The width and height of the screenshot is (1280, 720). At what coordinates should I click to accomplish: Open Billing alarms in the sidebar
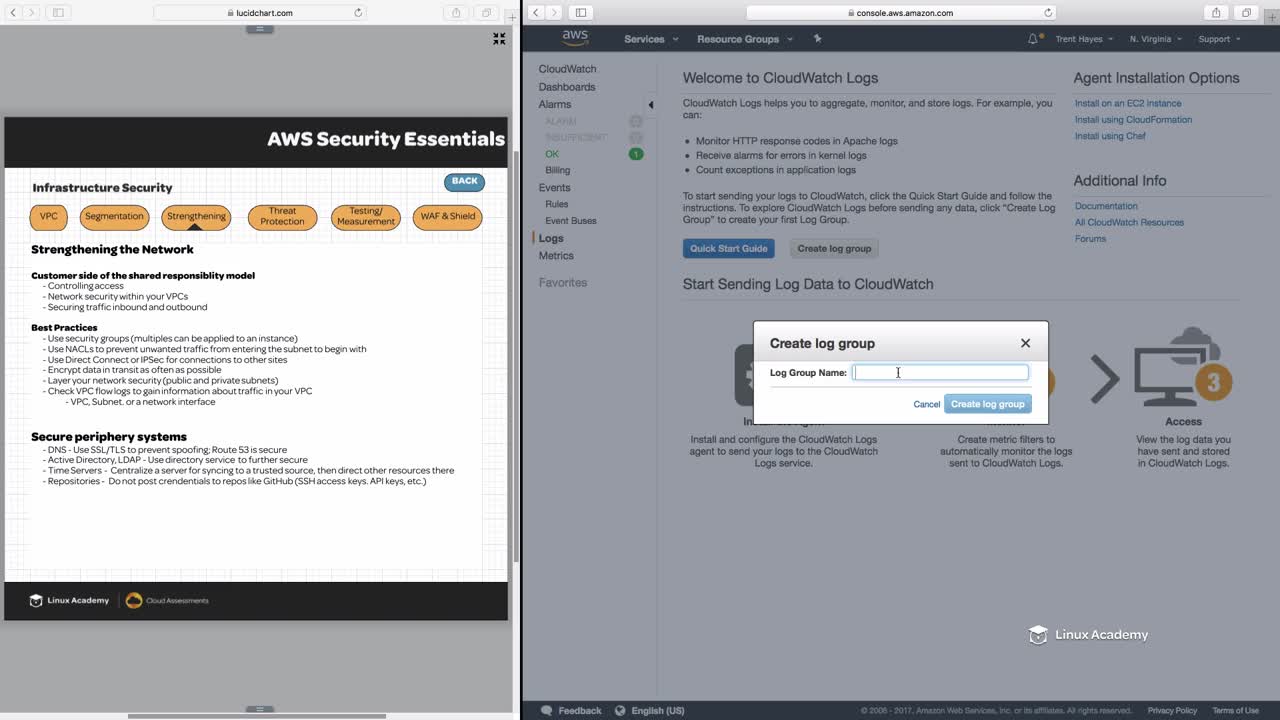[x=557, y=170]
